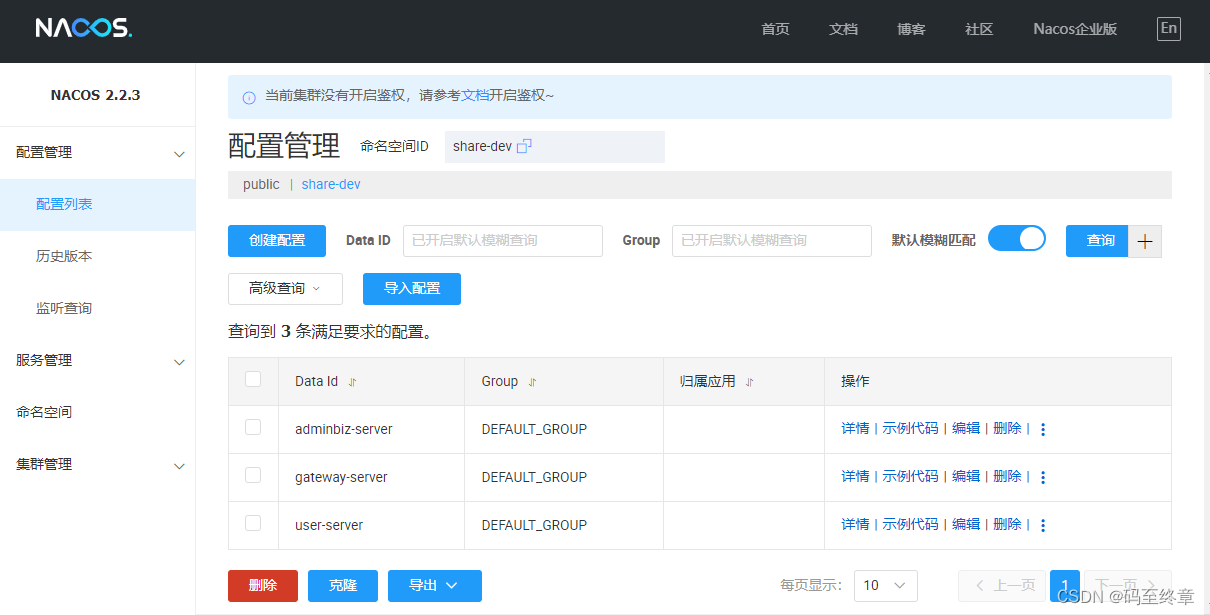This screenshot has height=615, width=1210.
Task: Open 示例代码 for adminbiz-server
Action: 910,428
